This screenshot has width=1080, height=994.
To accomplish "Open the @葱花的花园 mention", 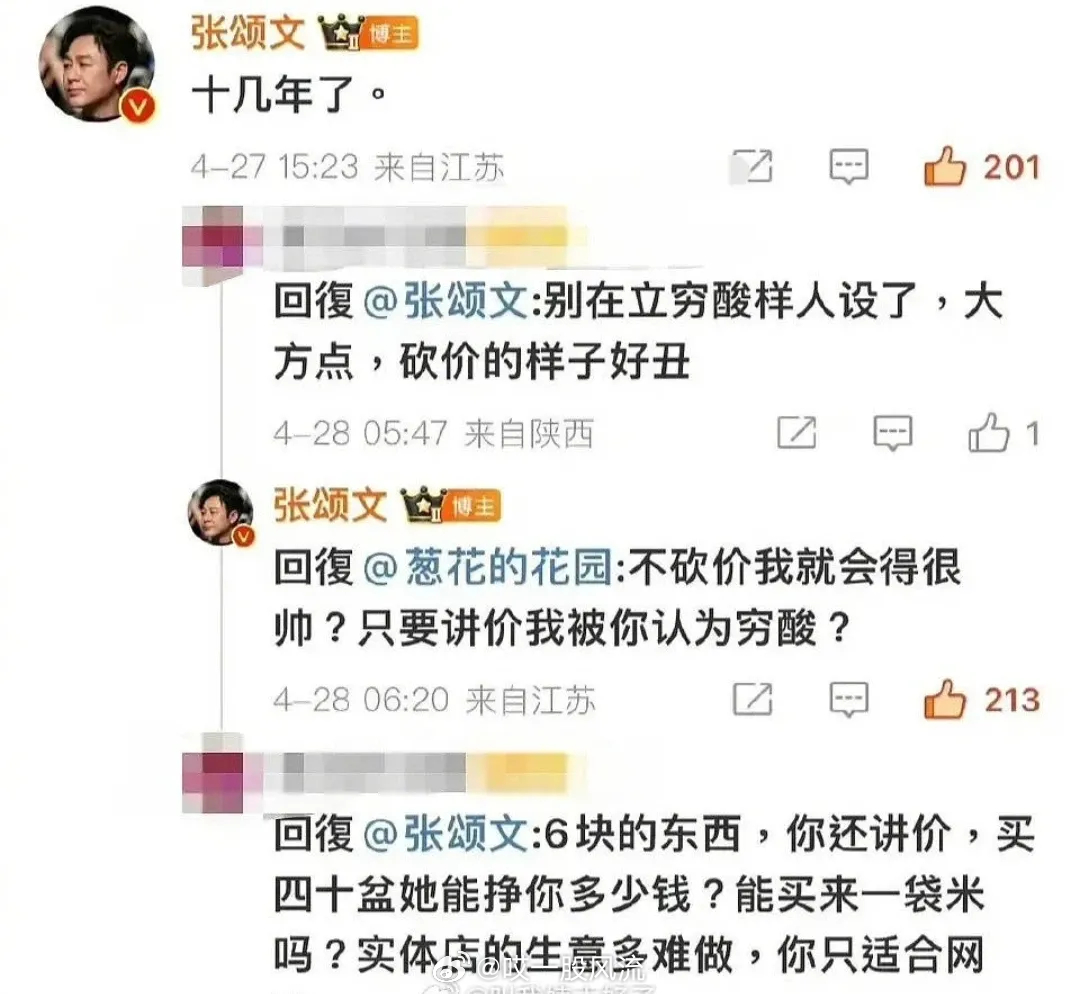I will [488, 568].
